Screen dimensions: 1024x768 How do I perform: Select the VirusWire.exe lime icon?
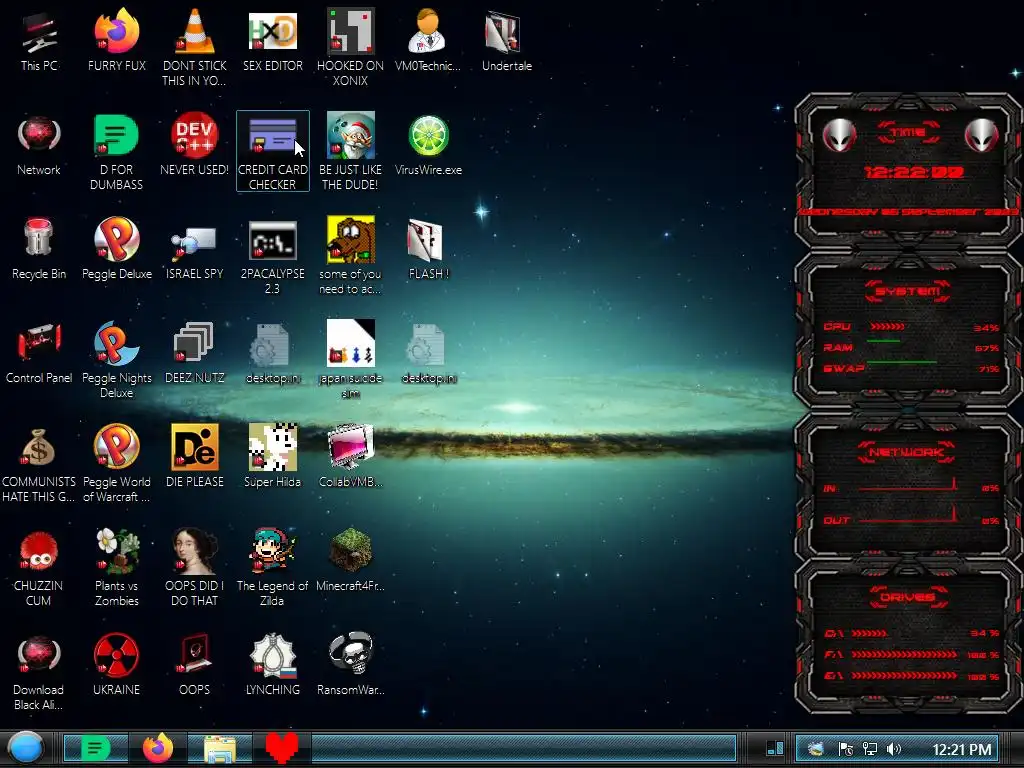428,145
